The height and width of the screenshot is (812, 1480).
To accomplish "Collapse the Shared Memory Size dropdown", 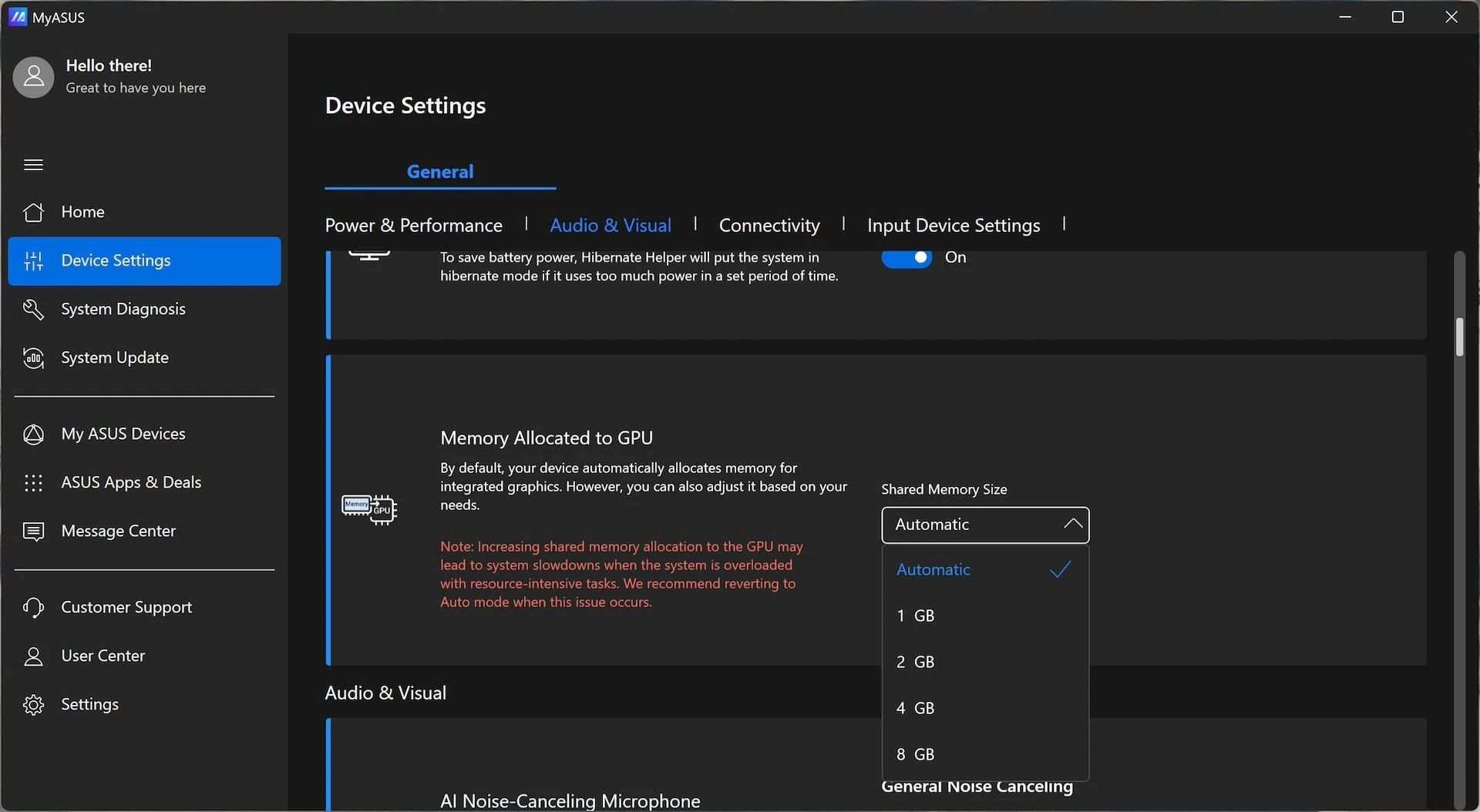I will pos(985,525).
